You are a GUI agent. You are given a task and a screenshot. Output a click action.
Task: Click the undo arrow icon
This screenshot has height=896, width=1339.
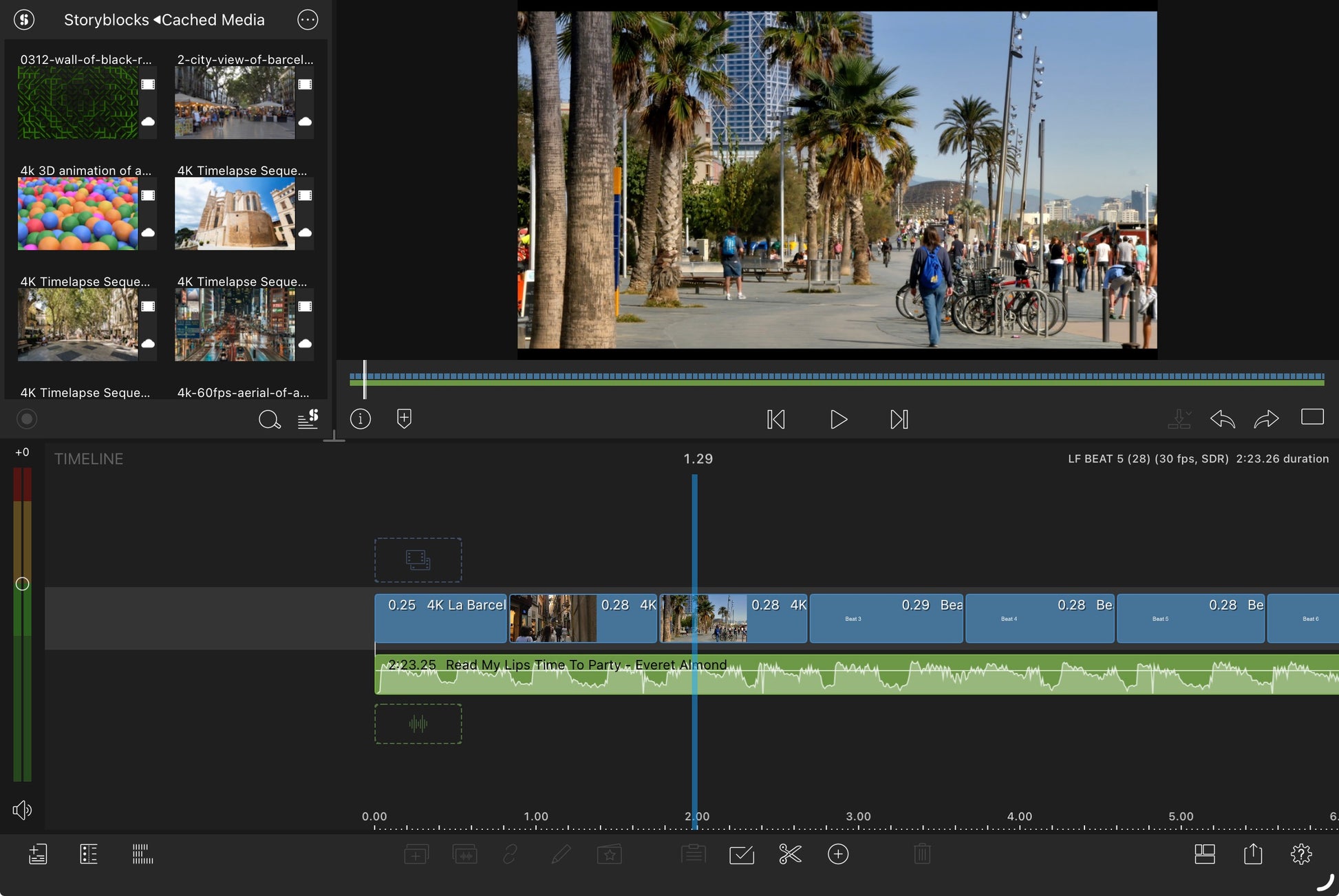coord(1222,418)
